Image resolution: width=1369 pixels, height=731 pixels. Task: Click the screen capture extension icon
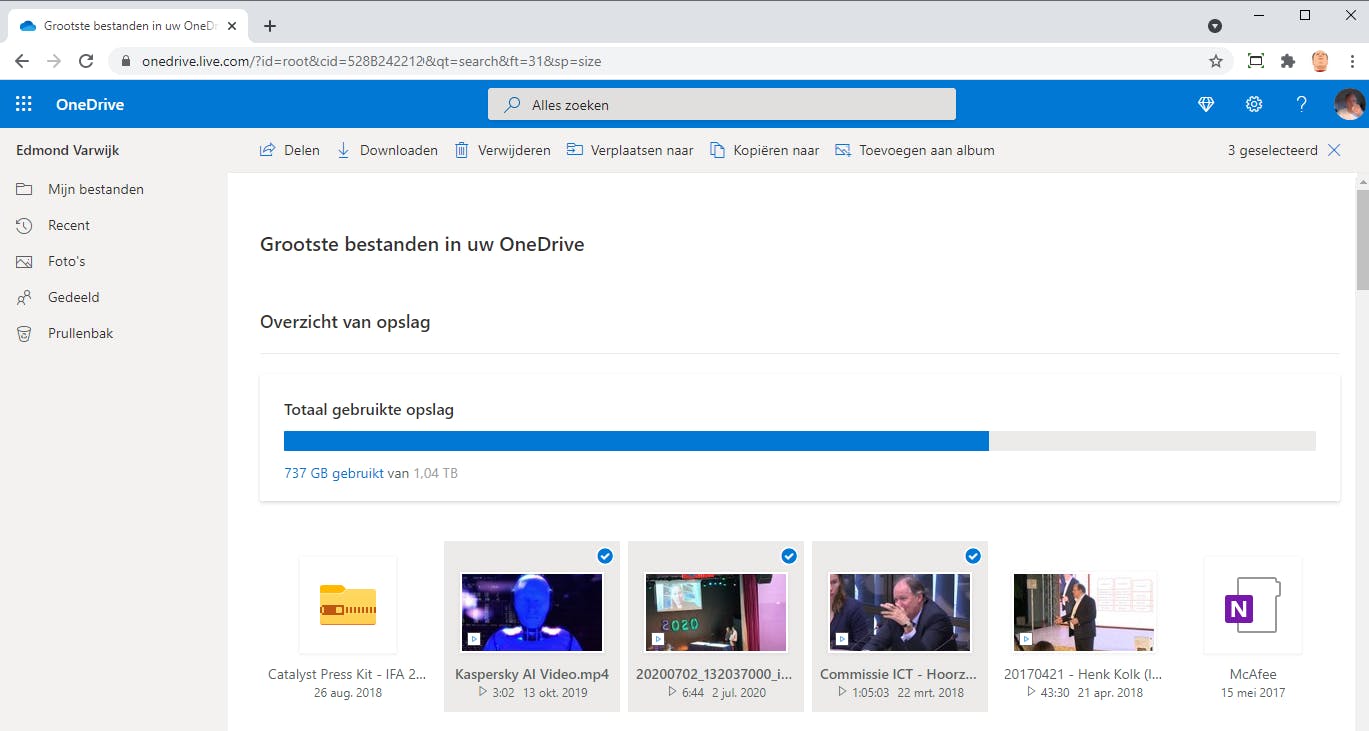click(1256, 61)
